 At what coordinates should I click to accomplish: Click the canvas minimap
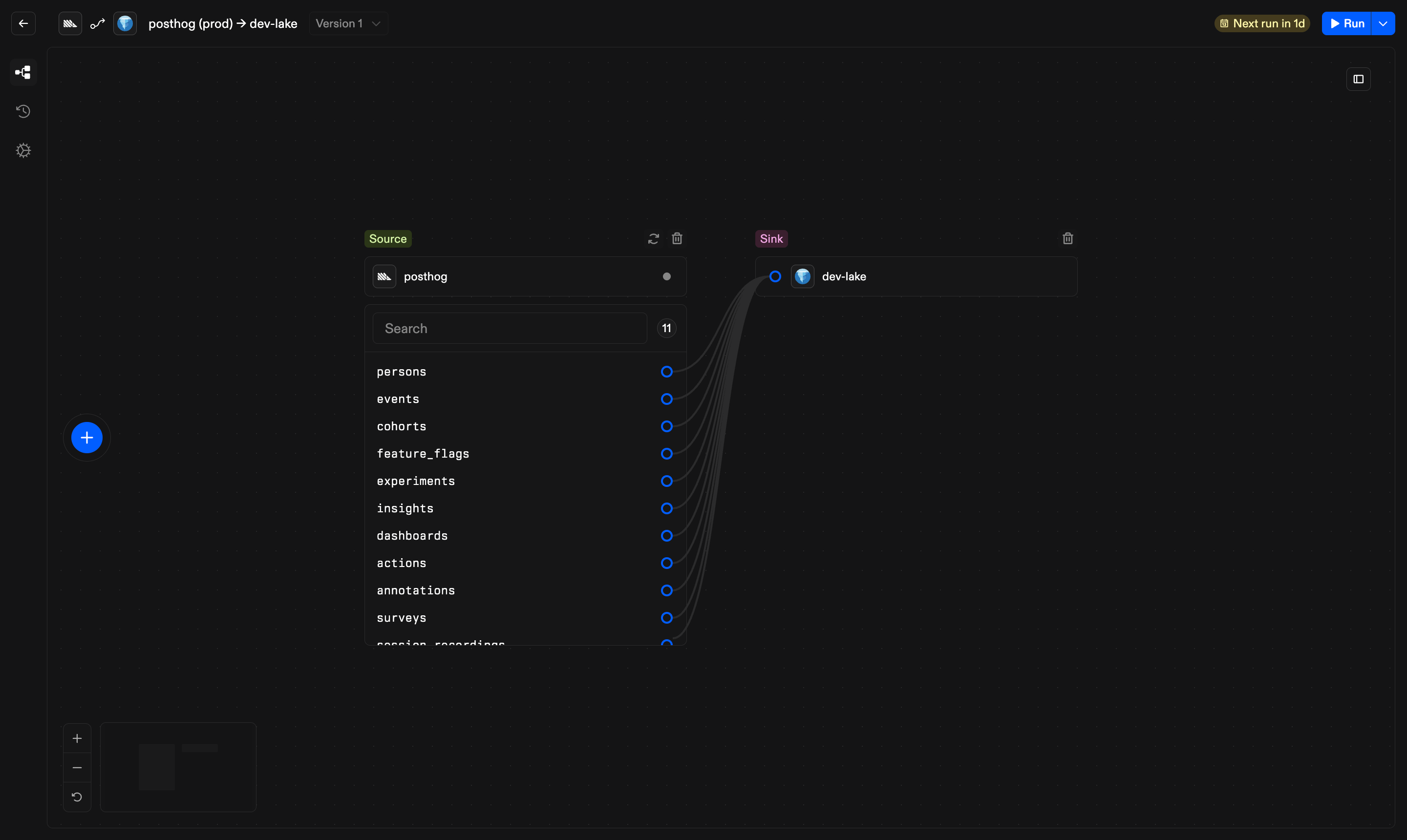click(x=178, y=767)
